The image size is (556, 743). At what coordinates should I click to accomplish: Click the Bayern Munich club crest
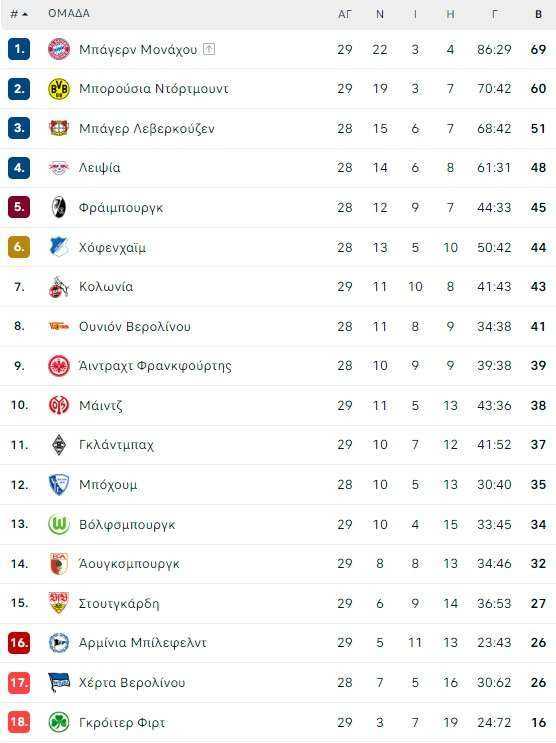[59, 49]
